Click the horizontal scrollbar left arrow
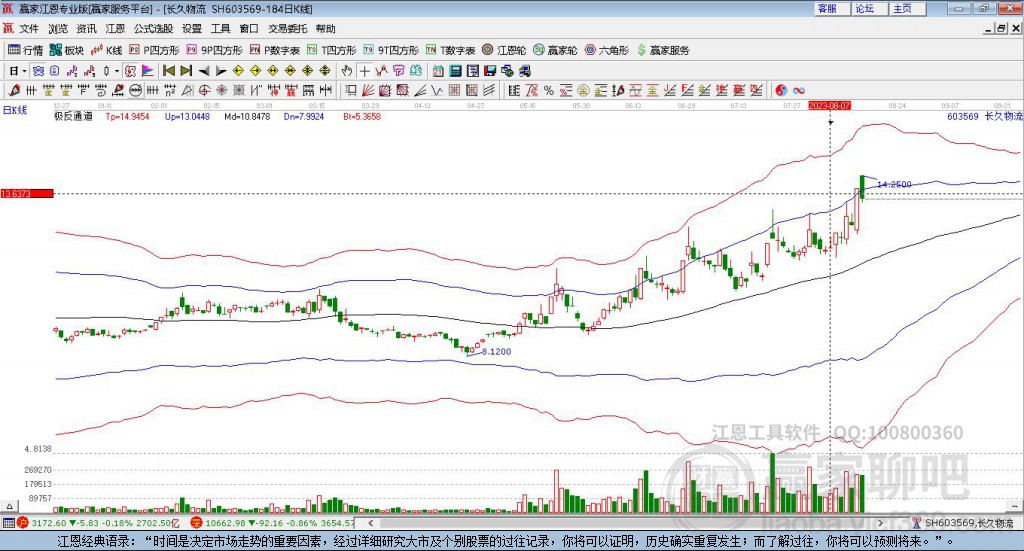Image resolution: width=1024 pixels, height=551 pixels. point(370,523)
